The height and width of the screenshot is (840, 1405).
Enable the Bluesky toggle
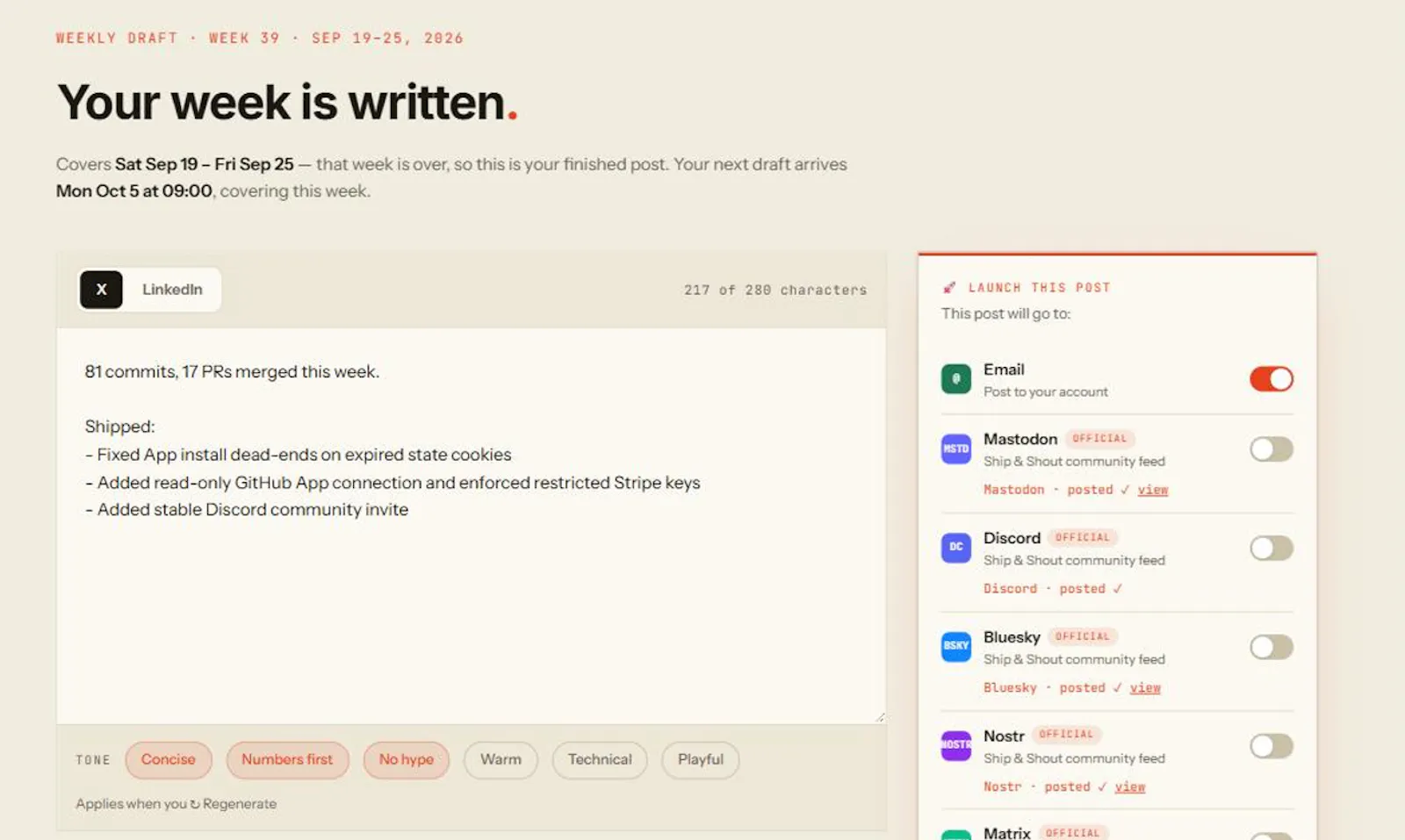click(1272, 648)
